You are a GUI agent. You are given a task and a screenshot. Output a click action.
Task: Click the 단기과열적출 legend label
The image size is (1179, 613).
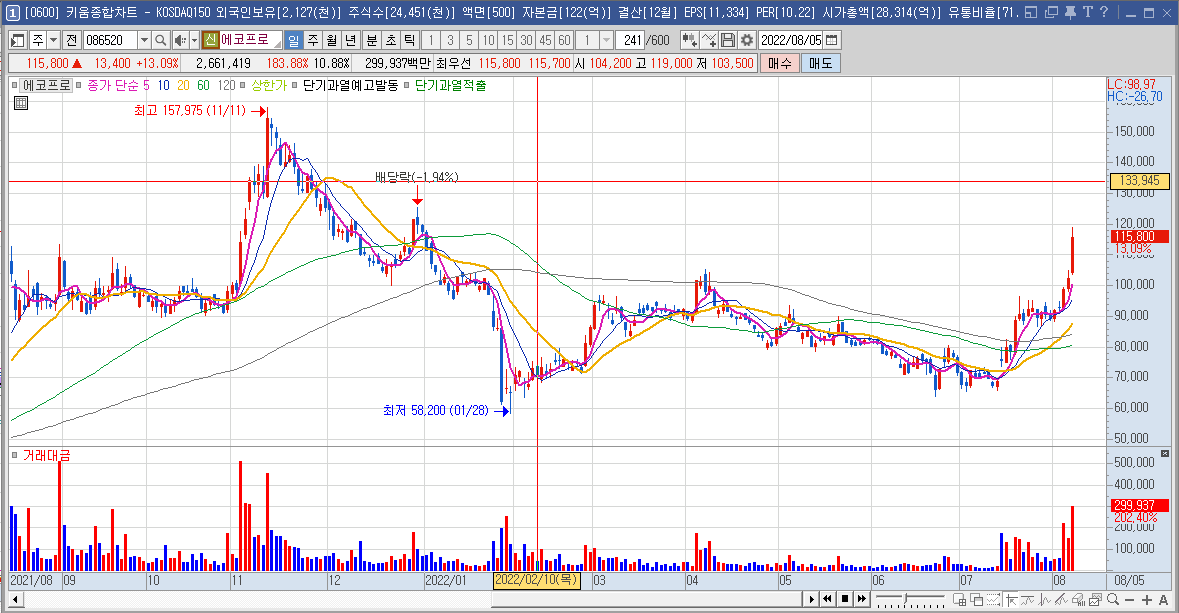450,86
